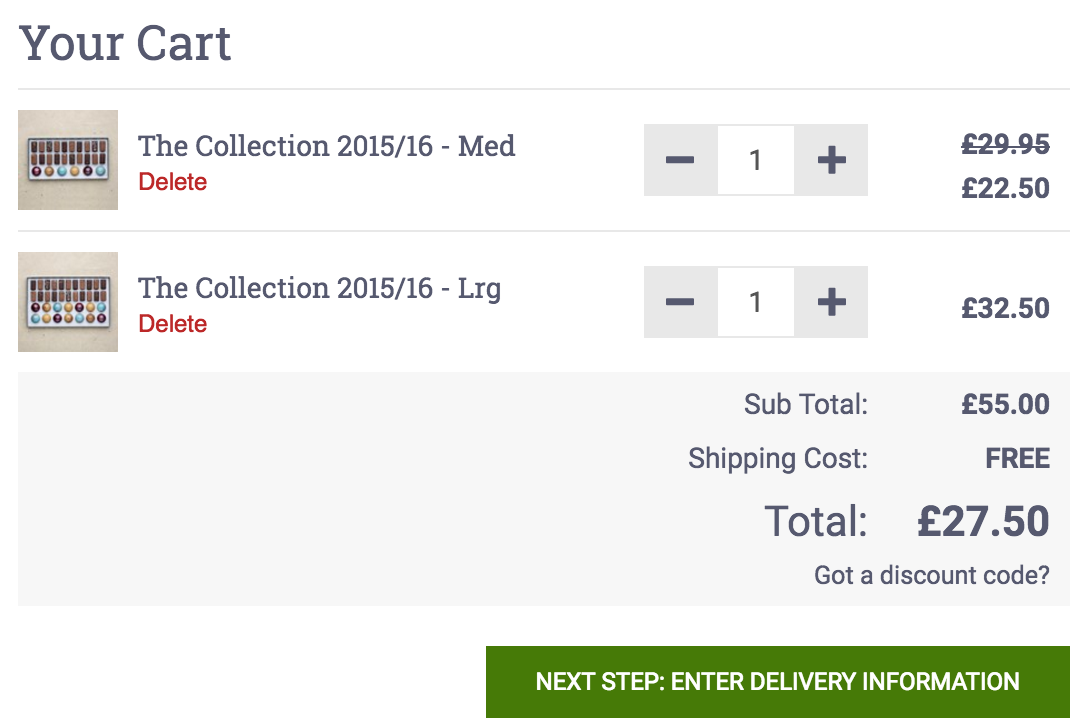Delete The Collection 2015/16 - Med item
Image resolution: width=1092 pixels, height=728 pixels.
pyautogui.click(x=173, y=182)
